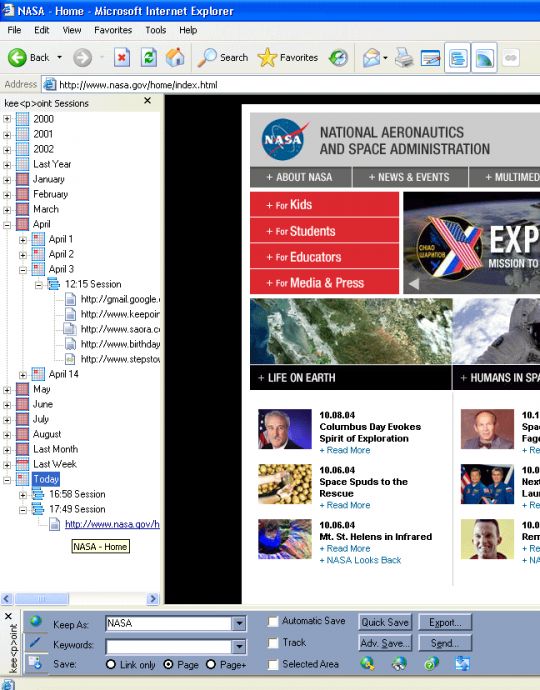Click the globe with people icon
The width and height of the screenshot is (540, 690).
[x=399, y=663]
